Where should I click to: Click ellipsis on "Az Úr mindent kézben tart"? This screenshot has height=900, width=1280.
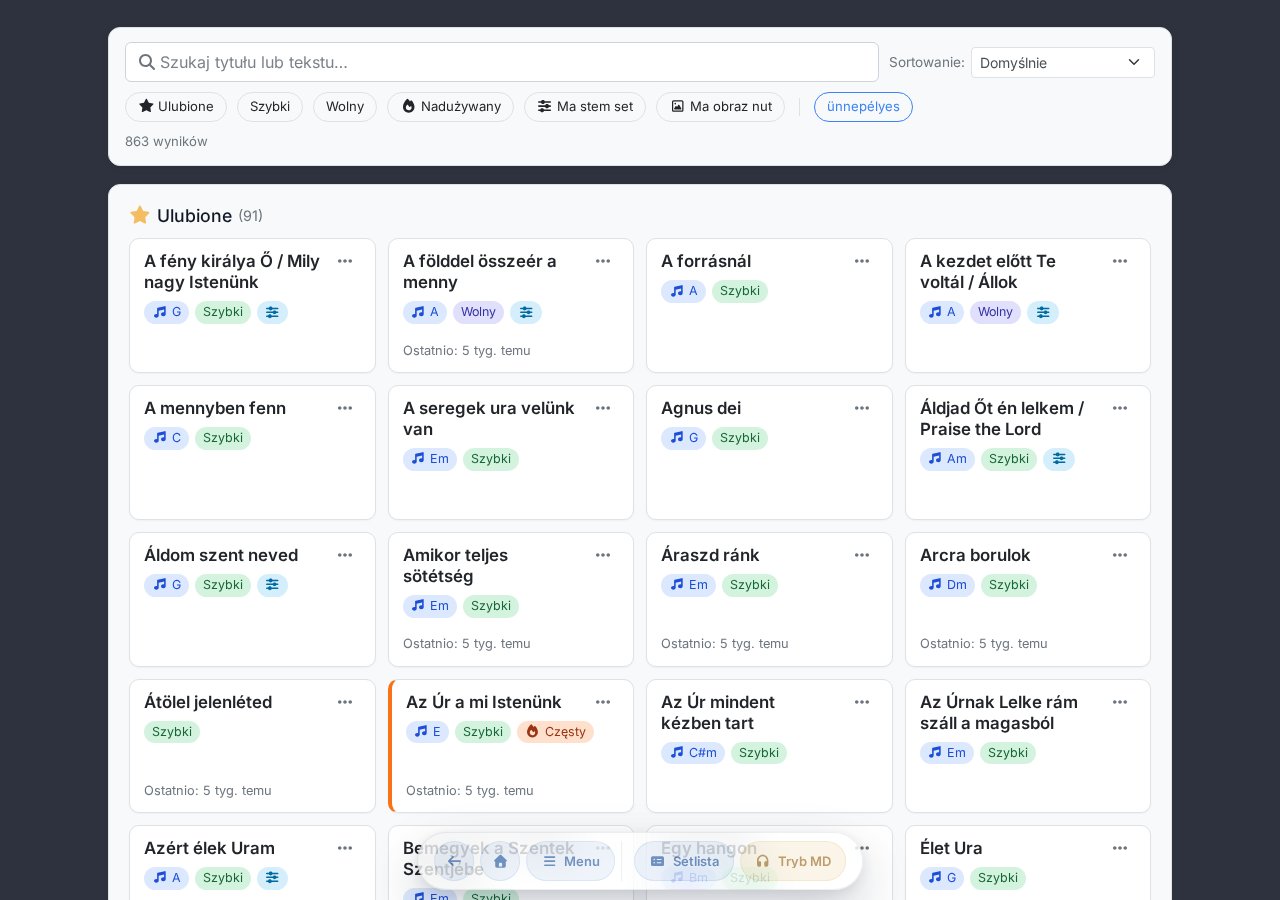862,702
